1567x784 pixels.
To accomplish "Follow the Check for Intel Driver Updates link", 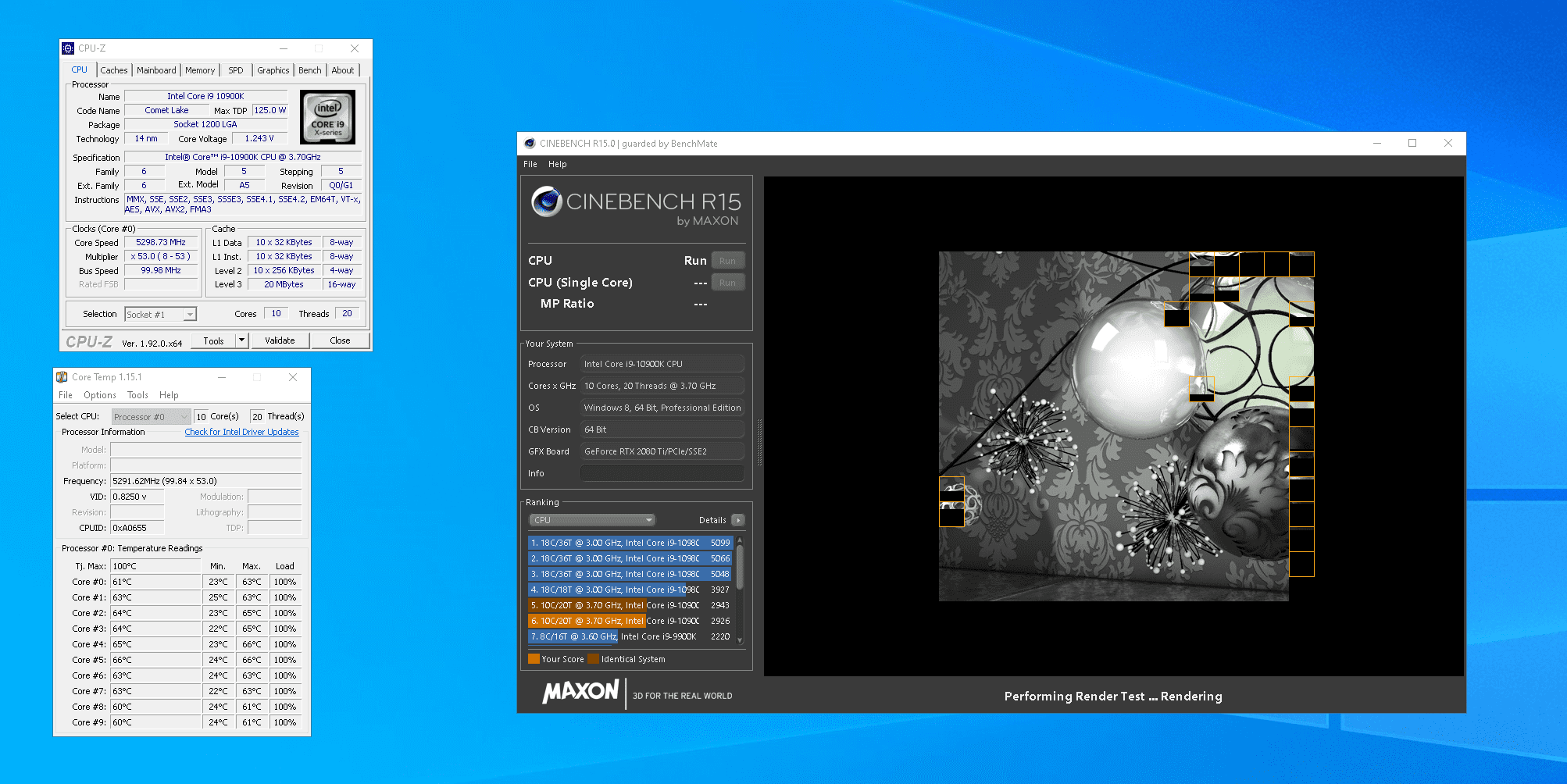I will pos(241,432).
